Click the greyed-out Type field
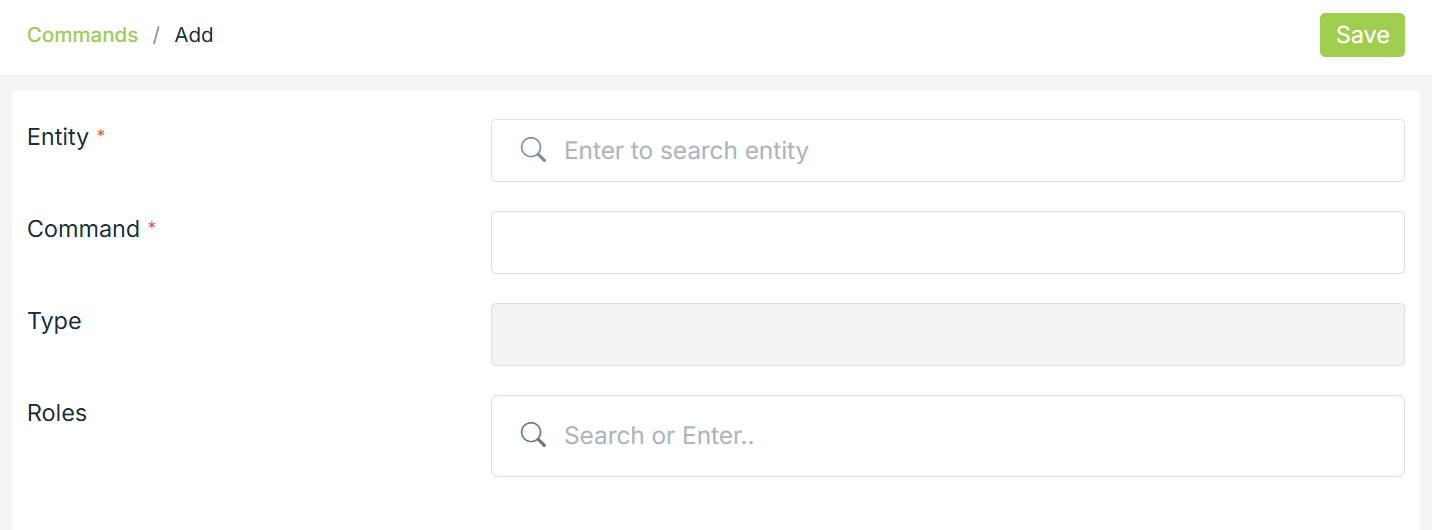1432x530 pixels. click(947, 334)
